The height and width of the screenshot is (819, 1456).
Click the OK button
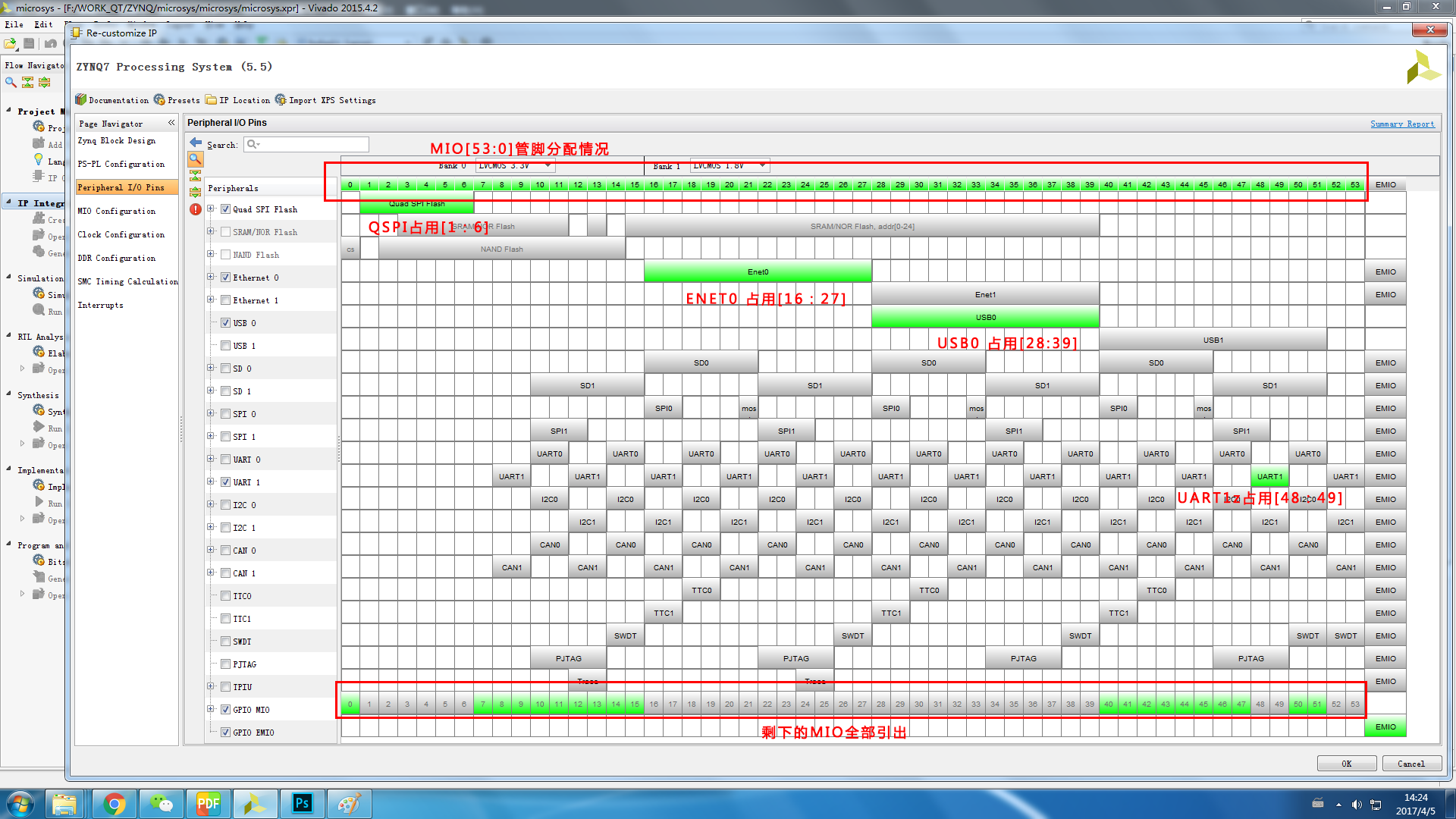point(1347,764)
